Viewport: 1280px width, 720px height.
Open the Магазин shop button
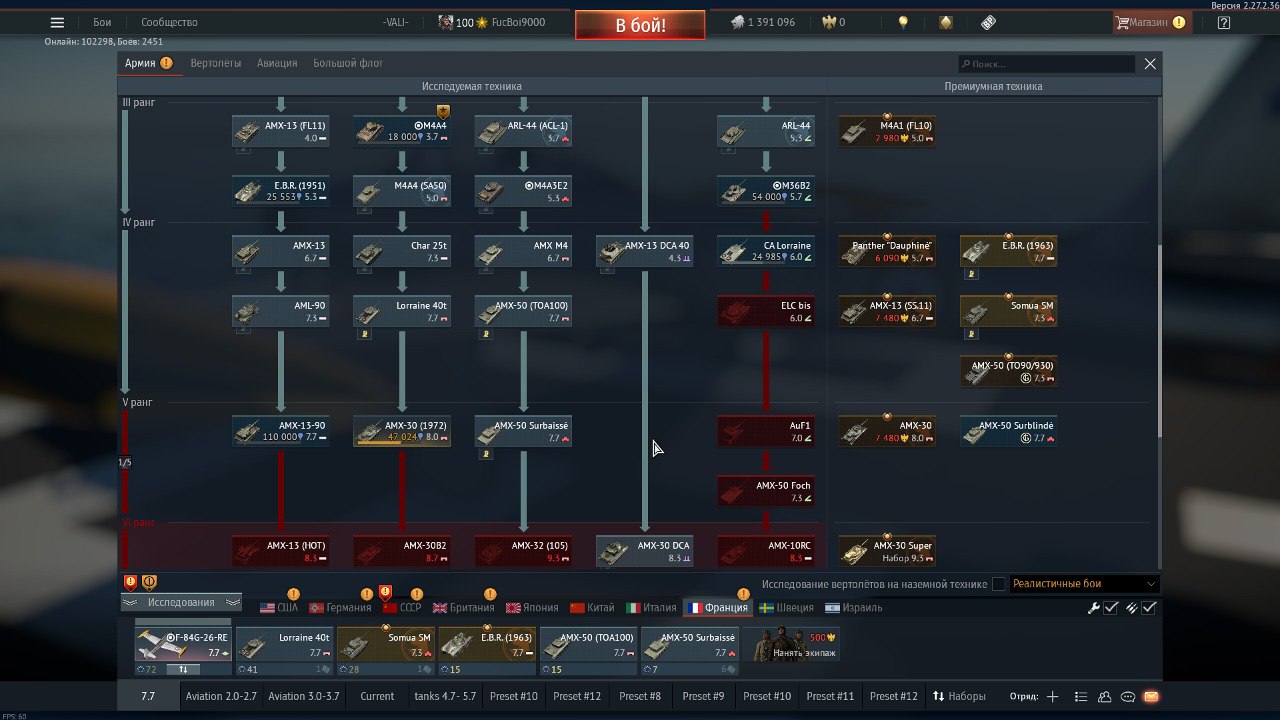pos(1150,22)
